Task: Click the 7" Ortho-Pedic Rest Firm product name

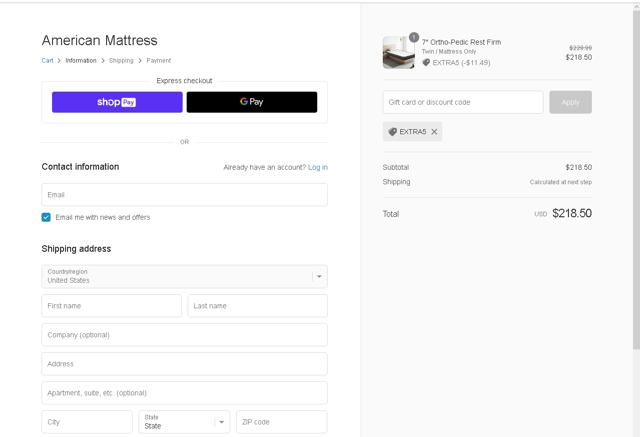Action: tap(461, 42)
